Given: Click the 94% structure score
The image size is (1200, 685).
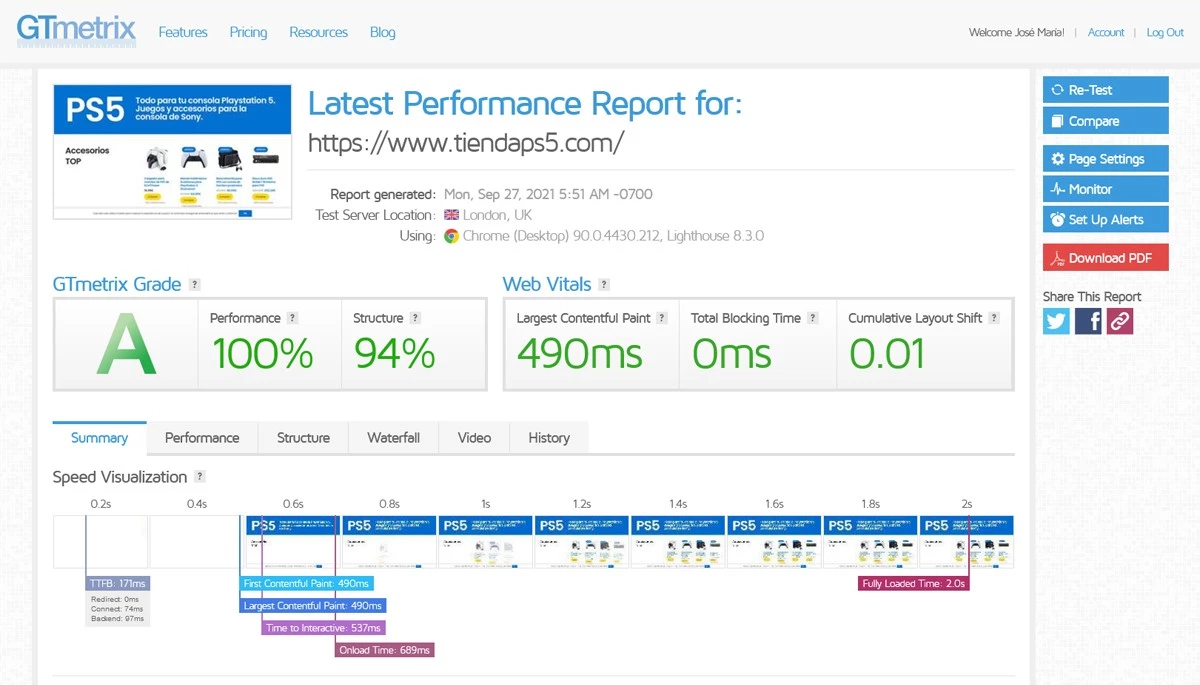Looking at the screenshot, I should [394, 354].
